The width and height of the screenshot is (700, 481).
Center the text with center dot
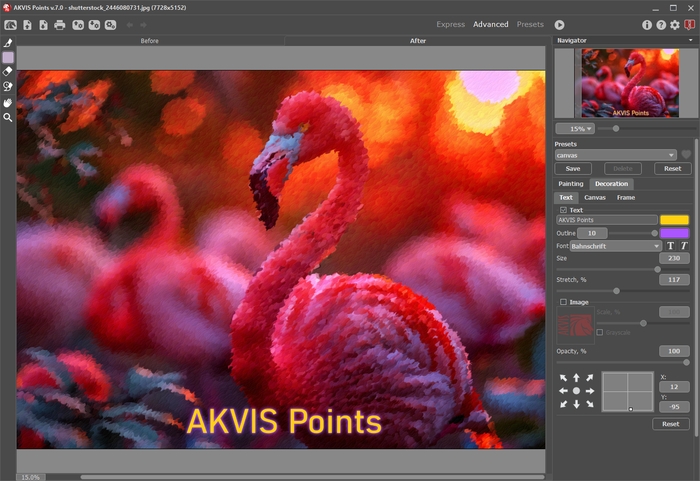pyautogui.click(x=576, y=391)
